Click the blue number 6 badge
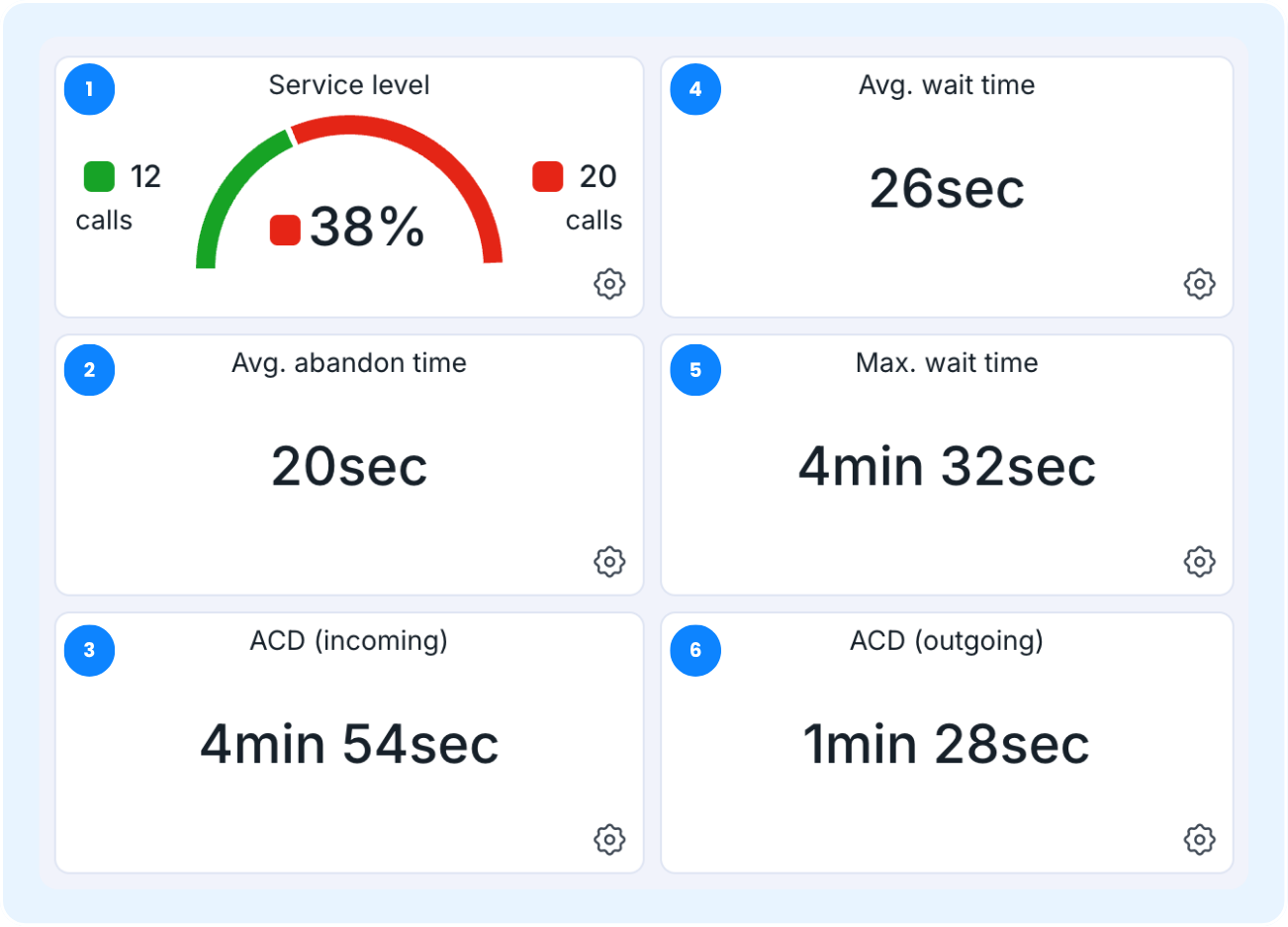This screenshot has width=1288, height=927. (x=695, y=650)
